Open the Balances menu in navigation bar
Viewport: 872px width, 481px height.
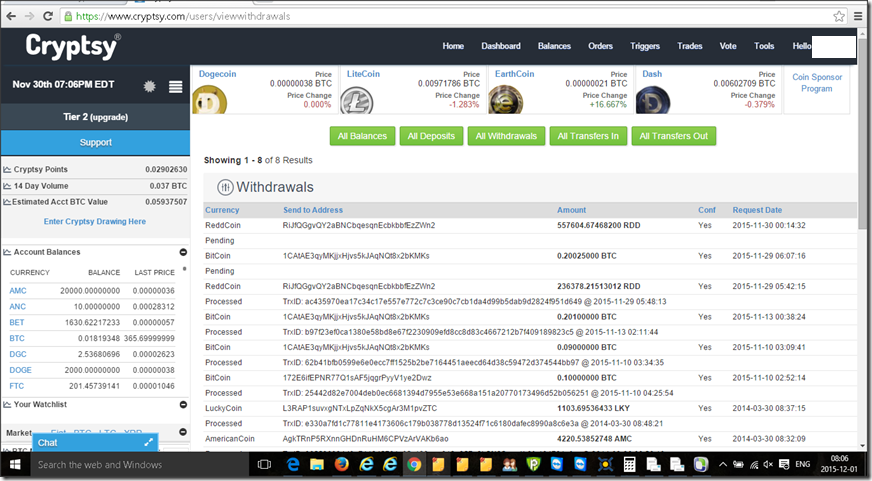click(554, 46)
